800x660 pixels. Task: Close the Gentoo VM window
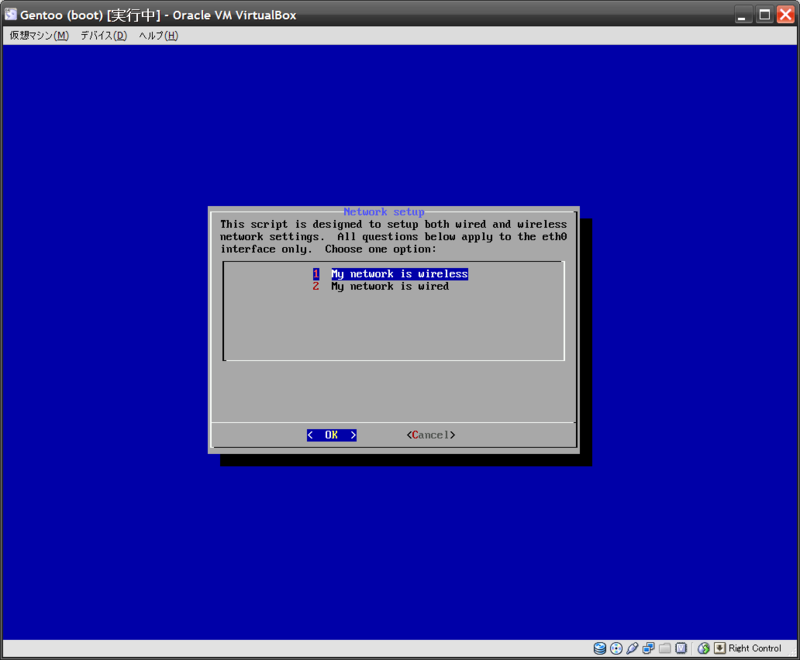point(785,15)
